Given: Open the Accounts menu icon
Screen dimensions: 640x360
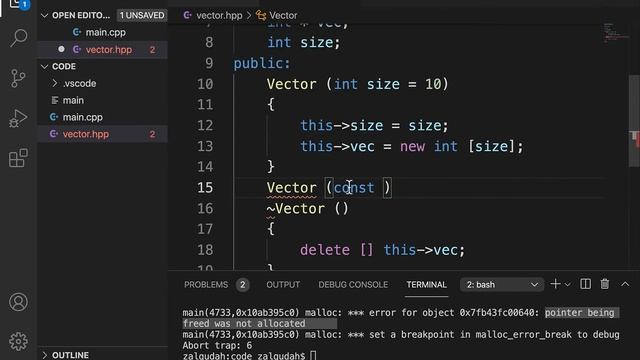Looking at the screenshot, I should tap(18, 302).
